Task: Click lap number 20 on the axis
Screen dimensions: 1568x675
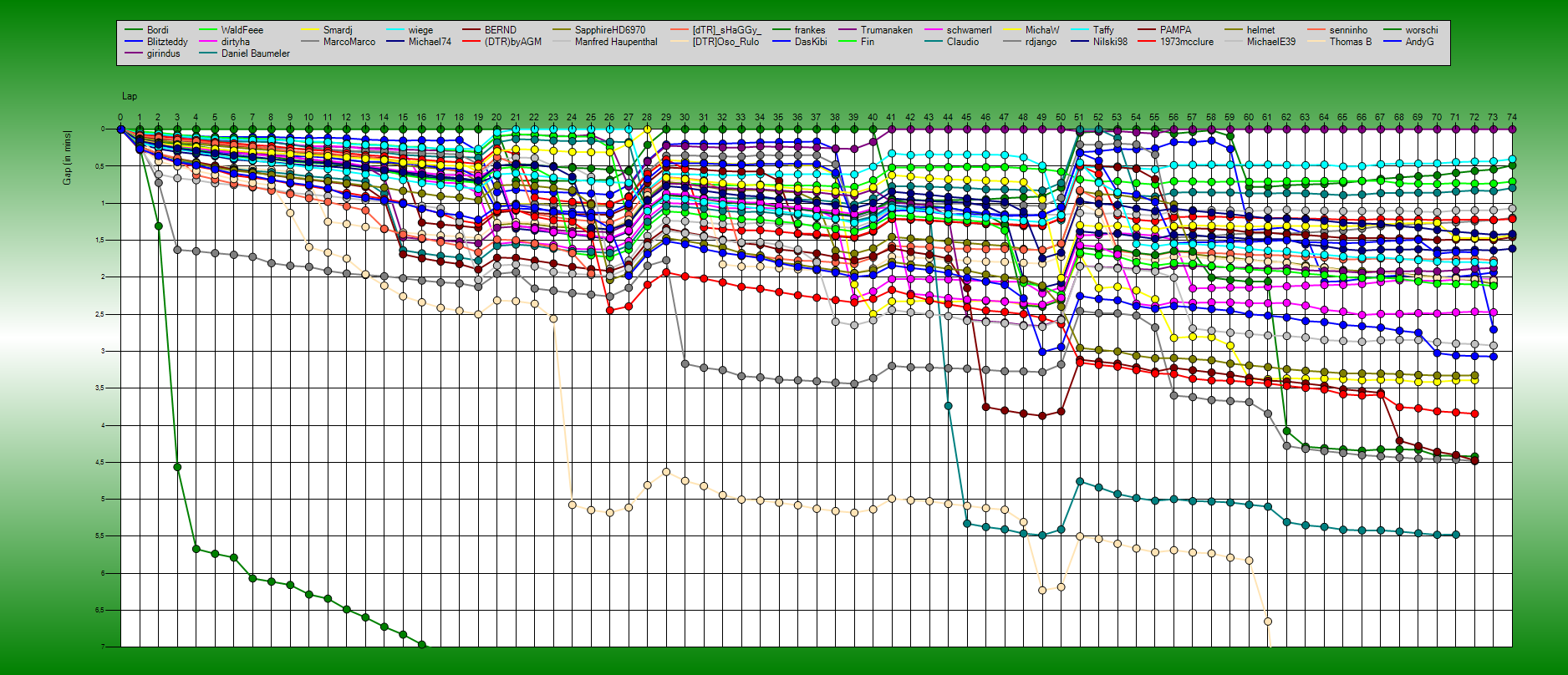Action: pos(496,118)
